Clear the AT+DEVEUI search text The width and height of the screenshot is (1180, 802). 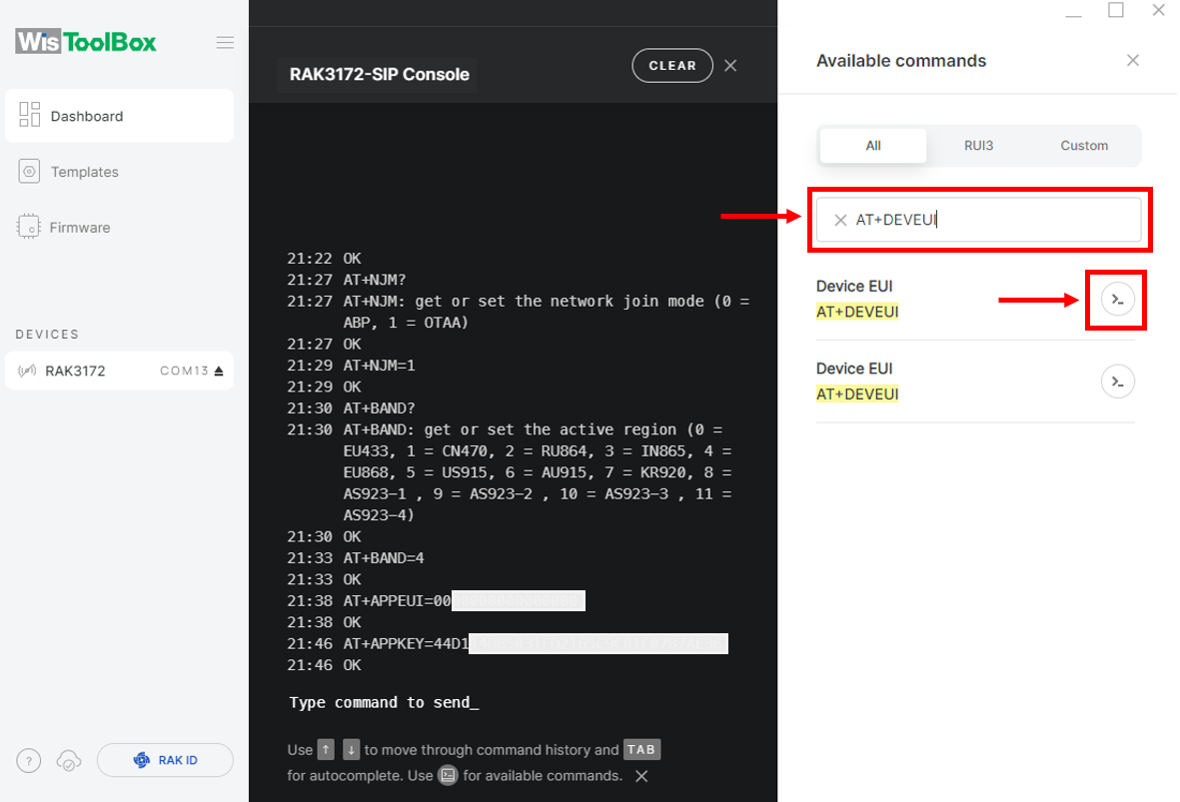point(841,220)
